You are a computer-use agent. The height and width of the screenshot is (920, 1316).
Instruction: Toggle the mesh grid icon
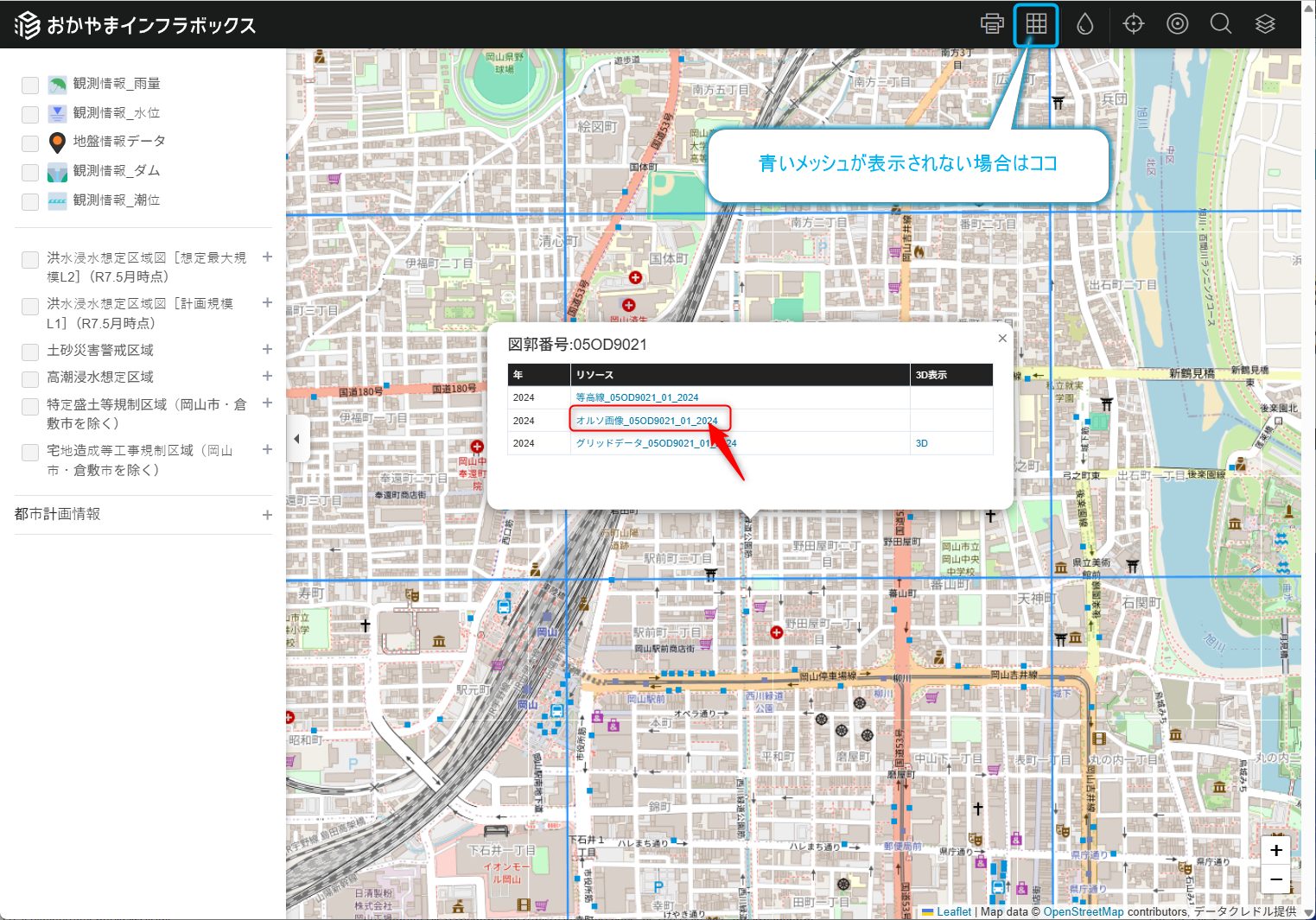(1036, 24)
